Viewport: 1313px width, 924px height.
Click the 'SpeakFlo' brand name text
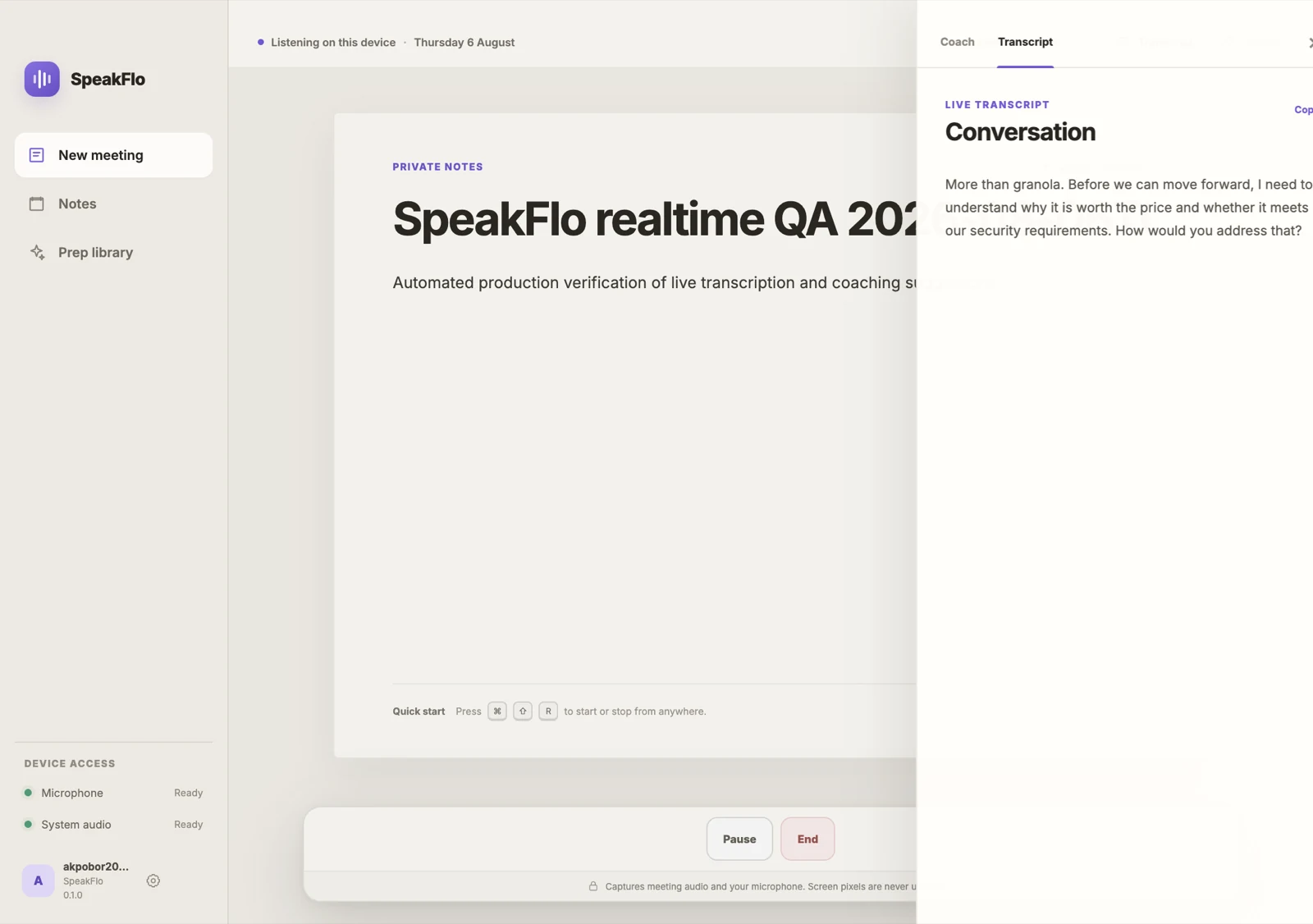point(108,80)
